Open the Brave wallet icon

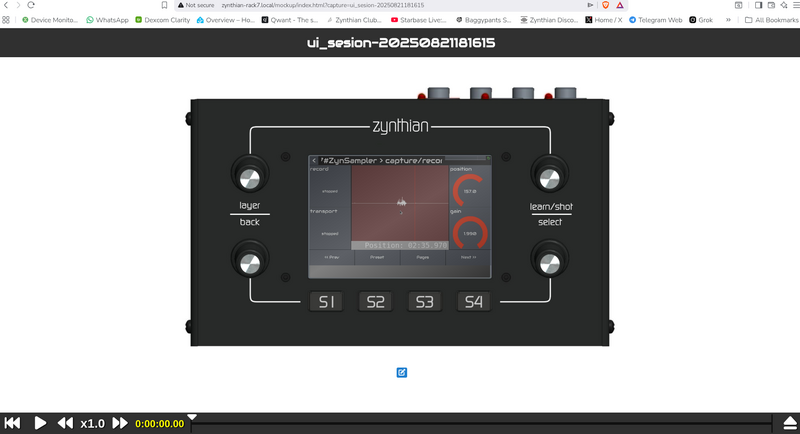point(771,5)
